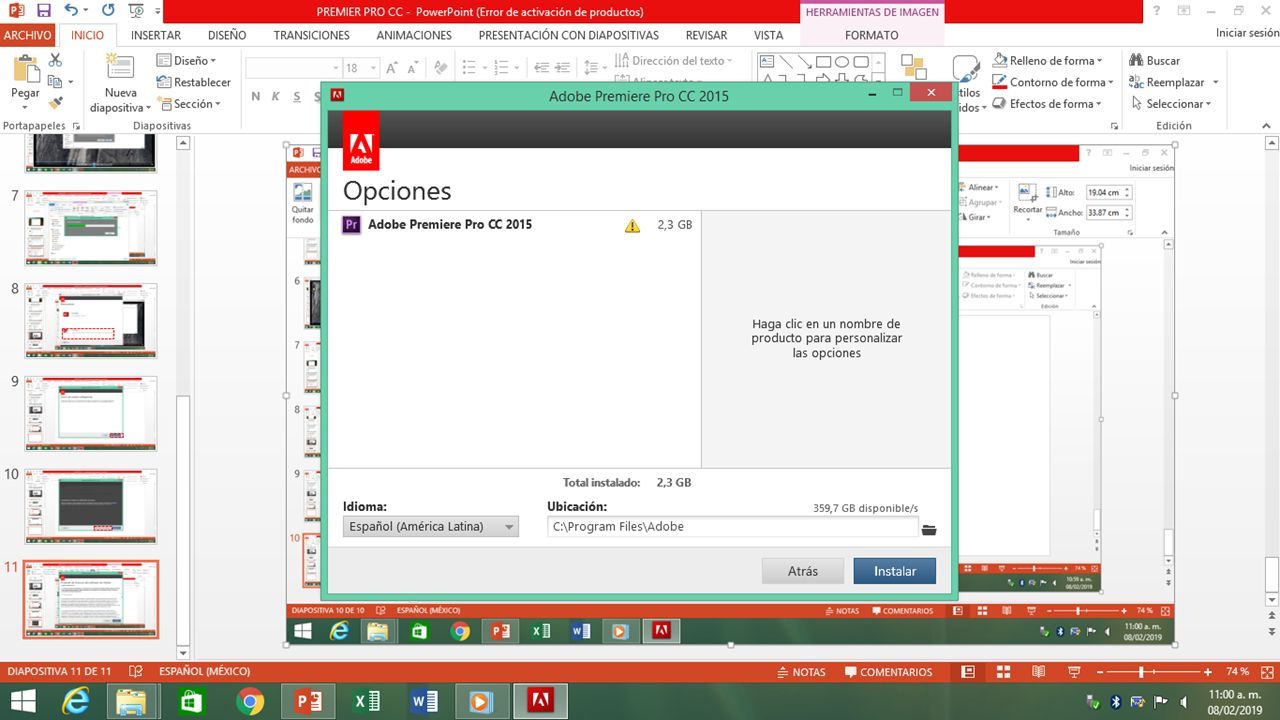
Task: Select Adobe Premiere Pro CC 2015 product row
Action: [515, 225]
